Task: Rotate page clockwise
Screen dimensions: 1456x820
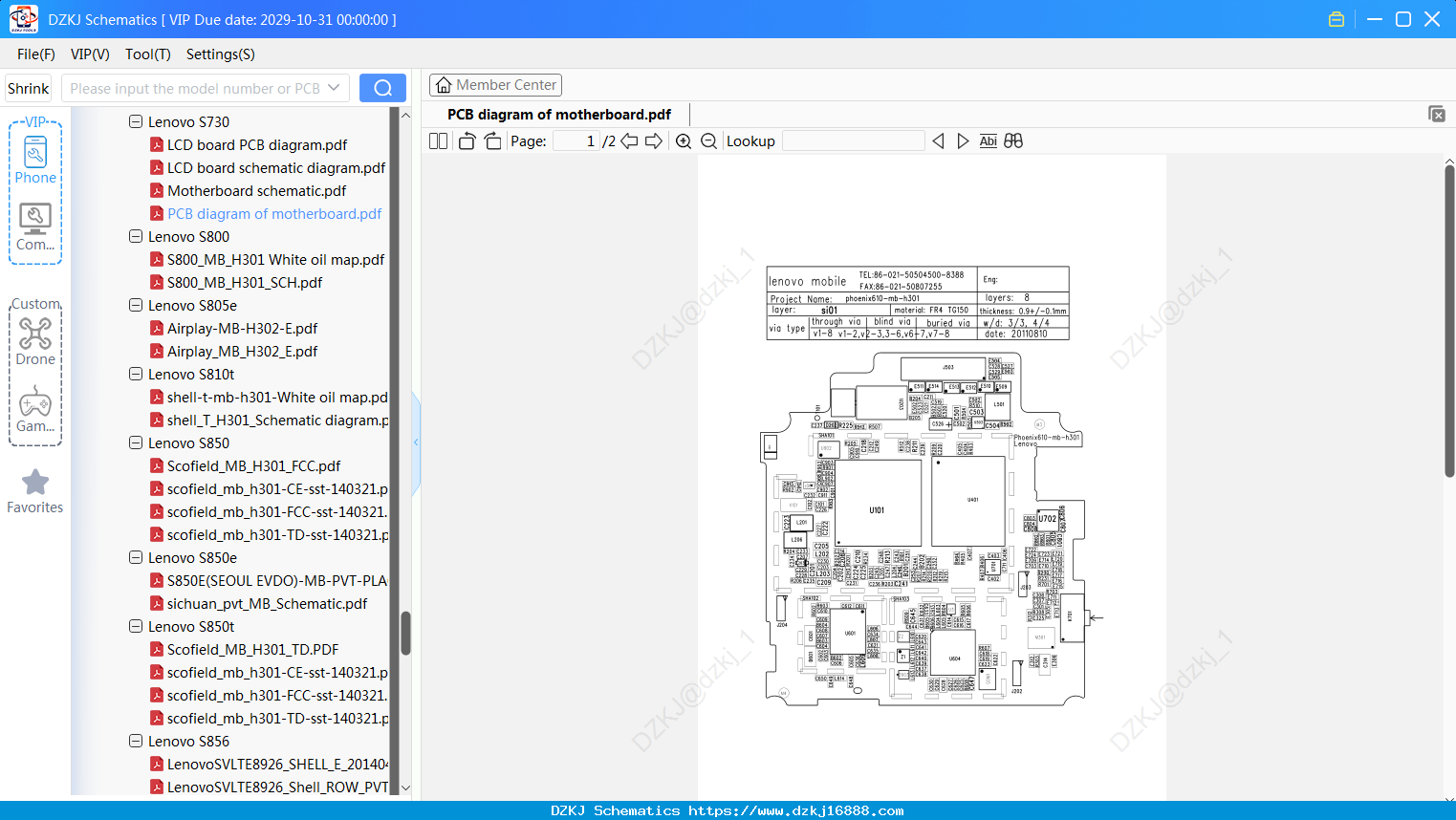Action: pos(492,141)
